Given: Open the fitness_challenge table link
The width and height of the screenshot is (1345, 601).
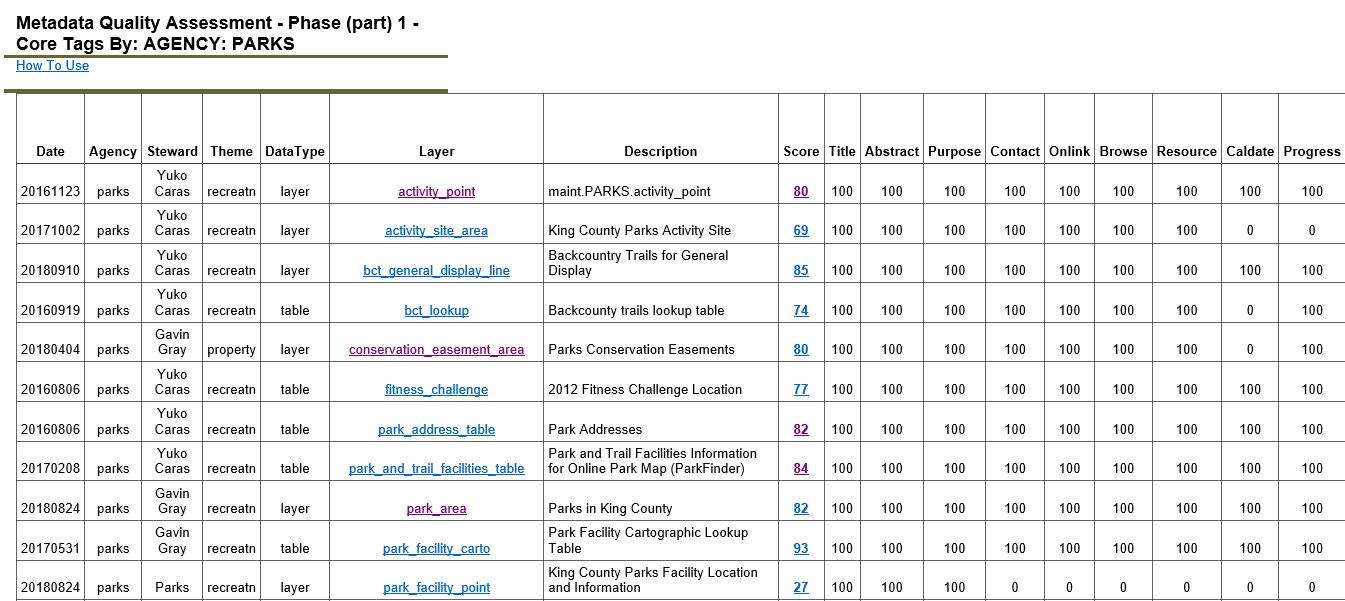Looking at the screenshot, I should coord(436,389).
